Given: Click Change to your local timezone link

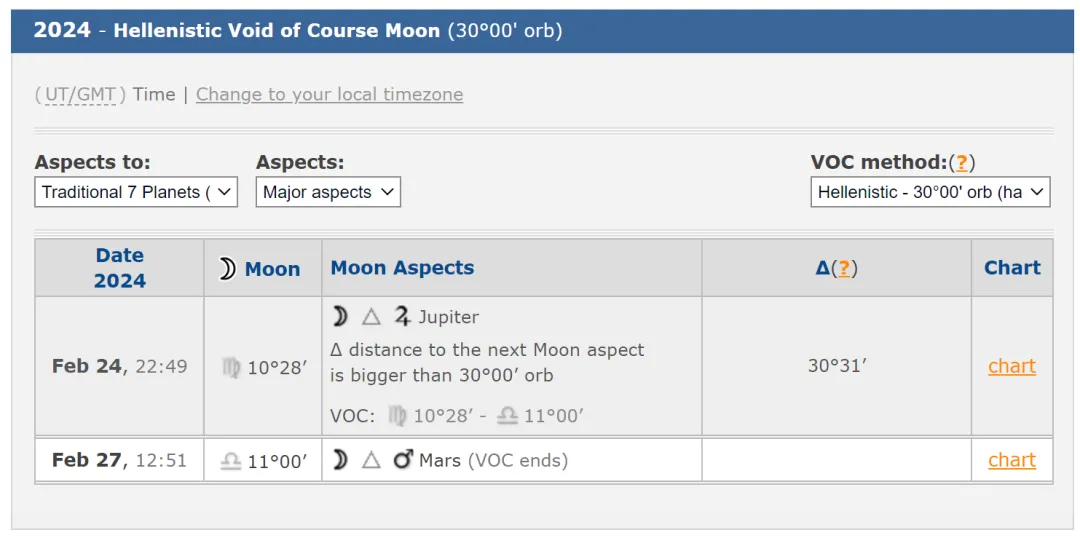Looking at the screenshot, I should pyautogui.click(x=329, y=94).
